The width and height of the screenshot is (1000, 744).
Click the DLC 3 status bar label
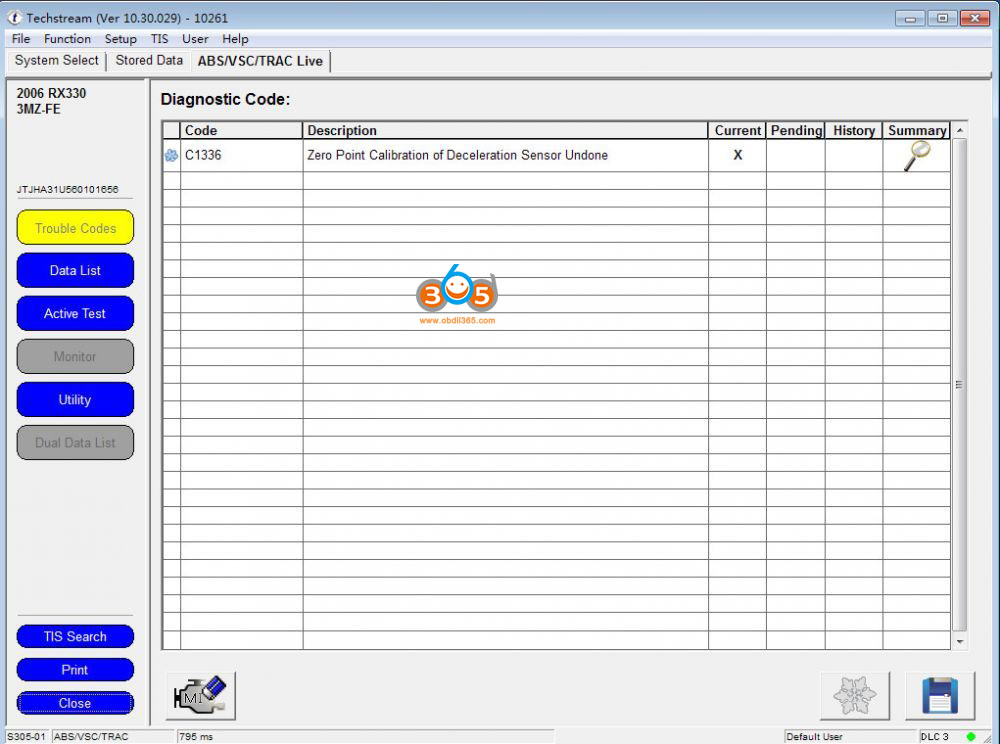point(935,736)
